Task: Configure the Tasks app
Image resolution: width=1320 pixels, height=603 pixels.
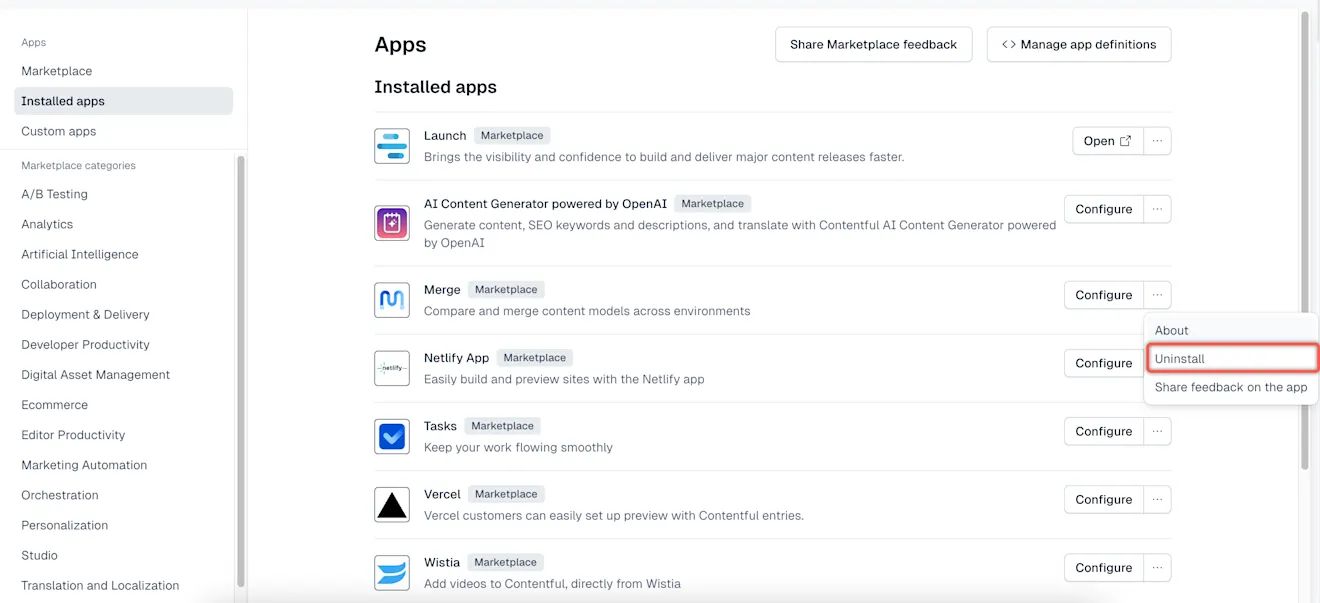Action: click(x=1104, y=431)
